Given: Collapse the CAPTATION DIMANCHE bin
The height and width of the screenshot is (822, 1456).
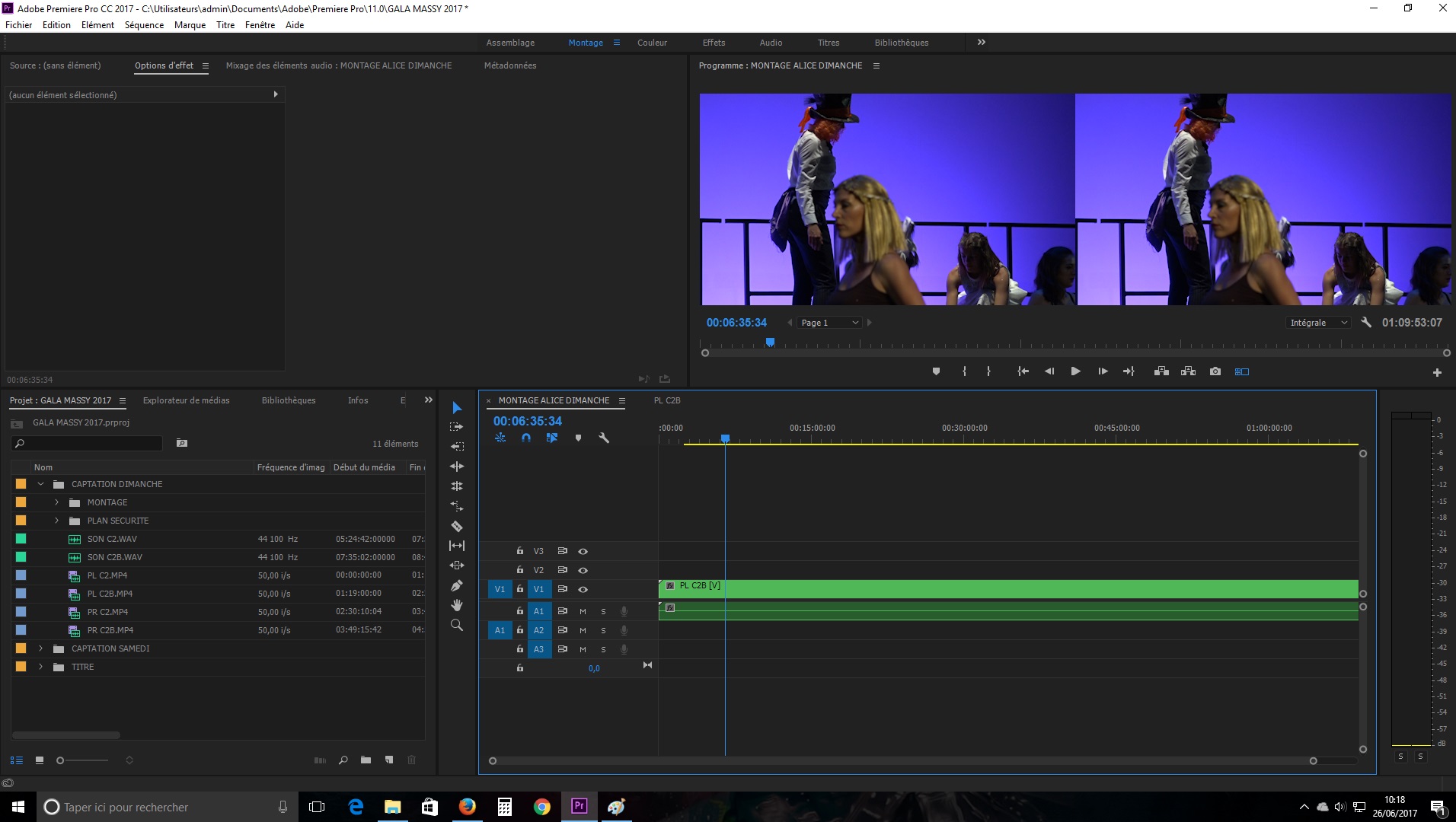Looking at the screenshot, I should [x=41, y=484].
